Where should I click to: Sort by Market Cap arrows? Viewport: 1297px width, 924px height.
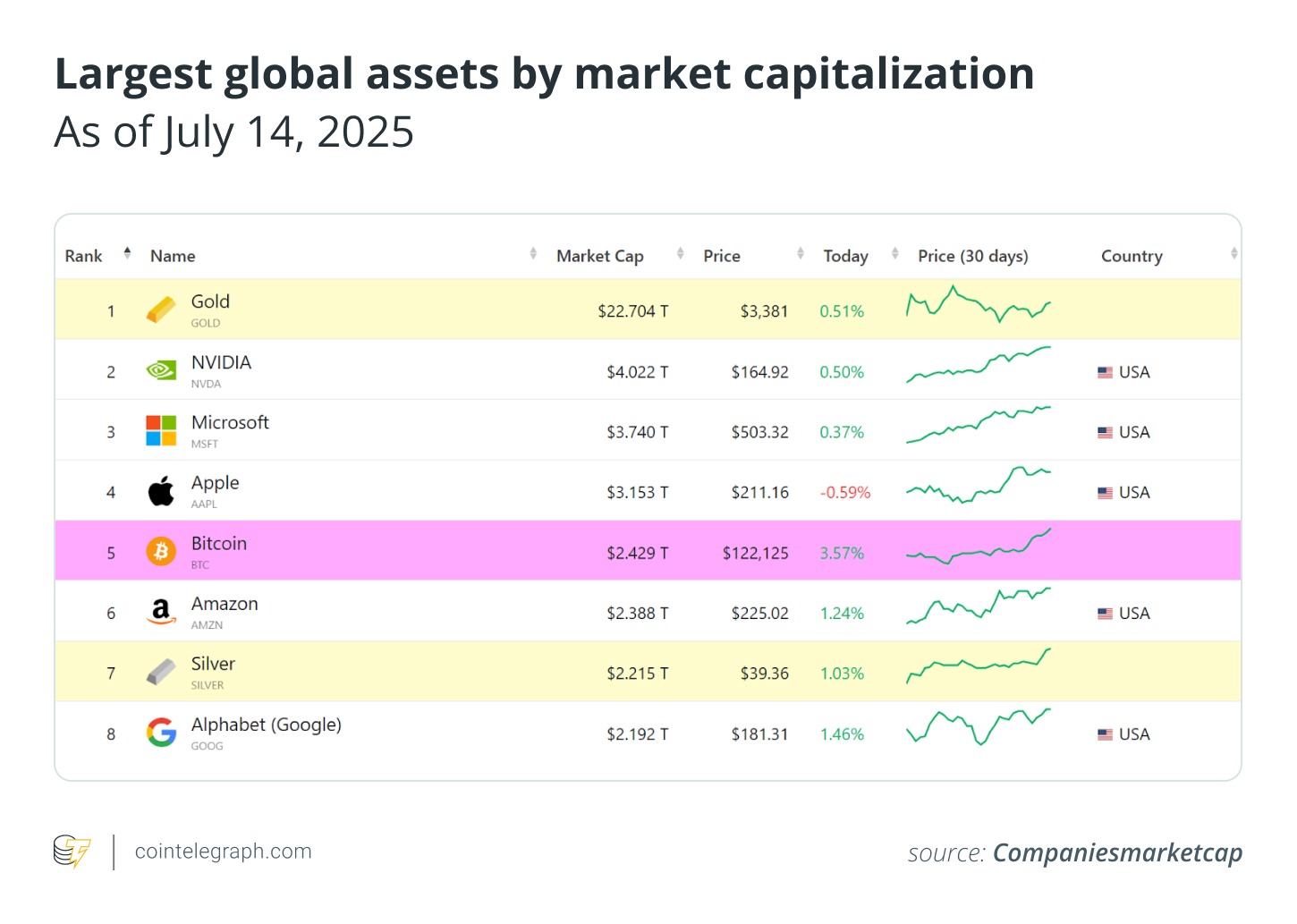(681, 254)
